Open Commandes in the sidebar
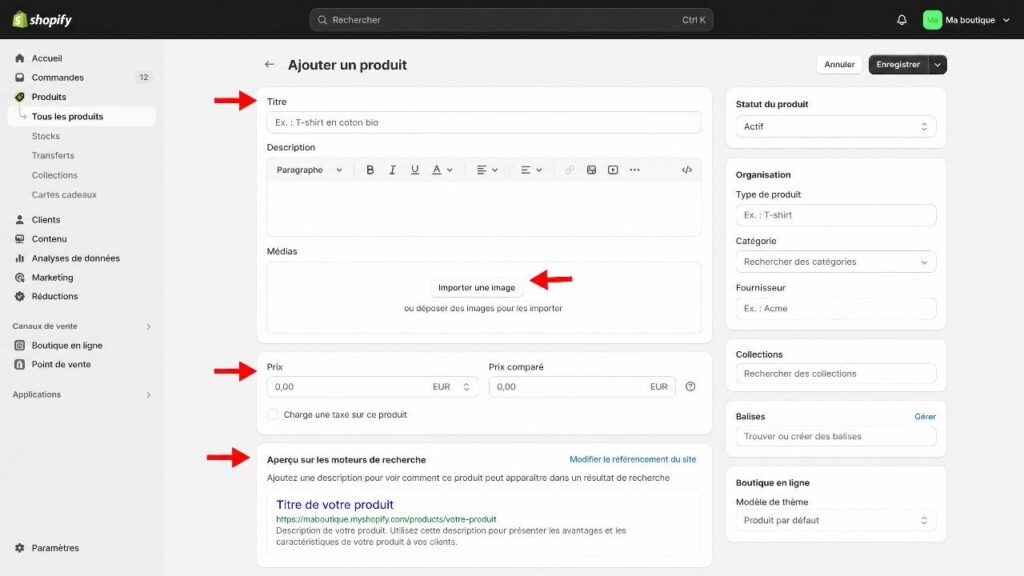The width and height of the screenshot is (1024, 576). click(57, 77)
